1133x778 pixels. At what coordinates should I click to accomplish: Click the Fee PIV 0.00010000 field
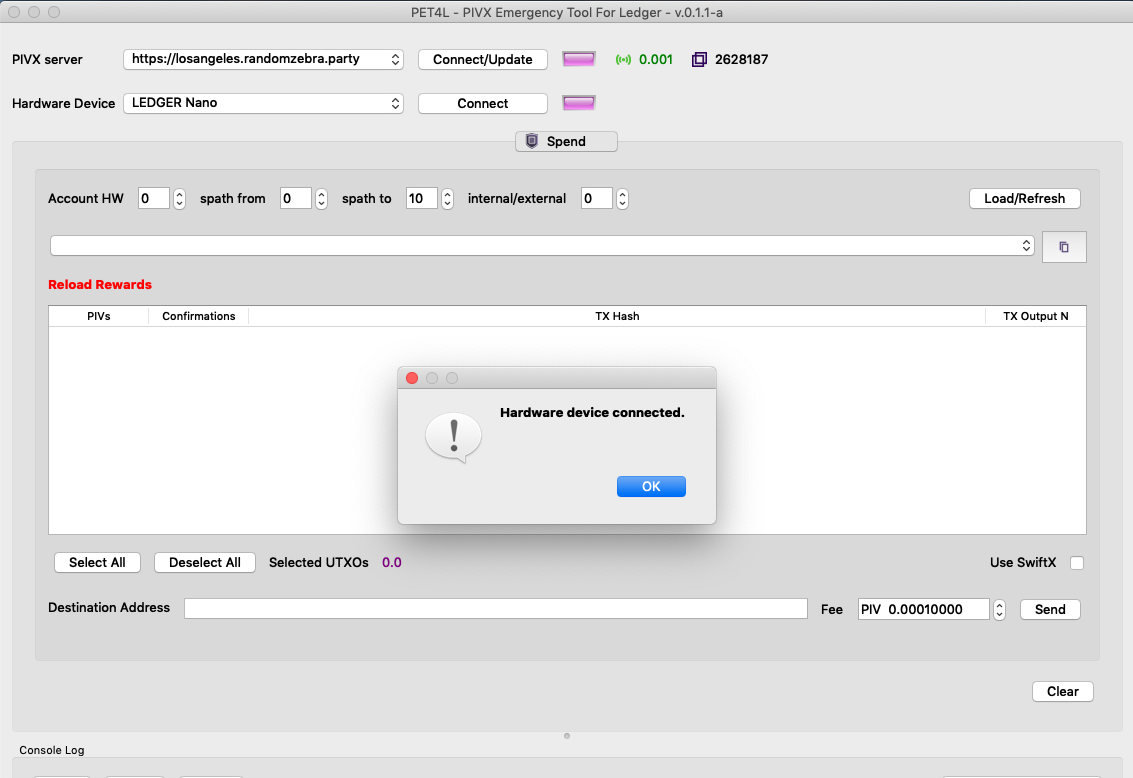[x=923, y=610]
